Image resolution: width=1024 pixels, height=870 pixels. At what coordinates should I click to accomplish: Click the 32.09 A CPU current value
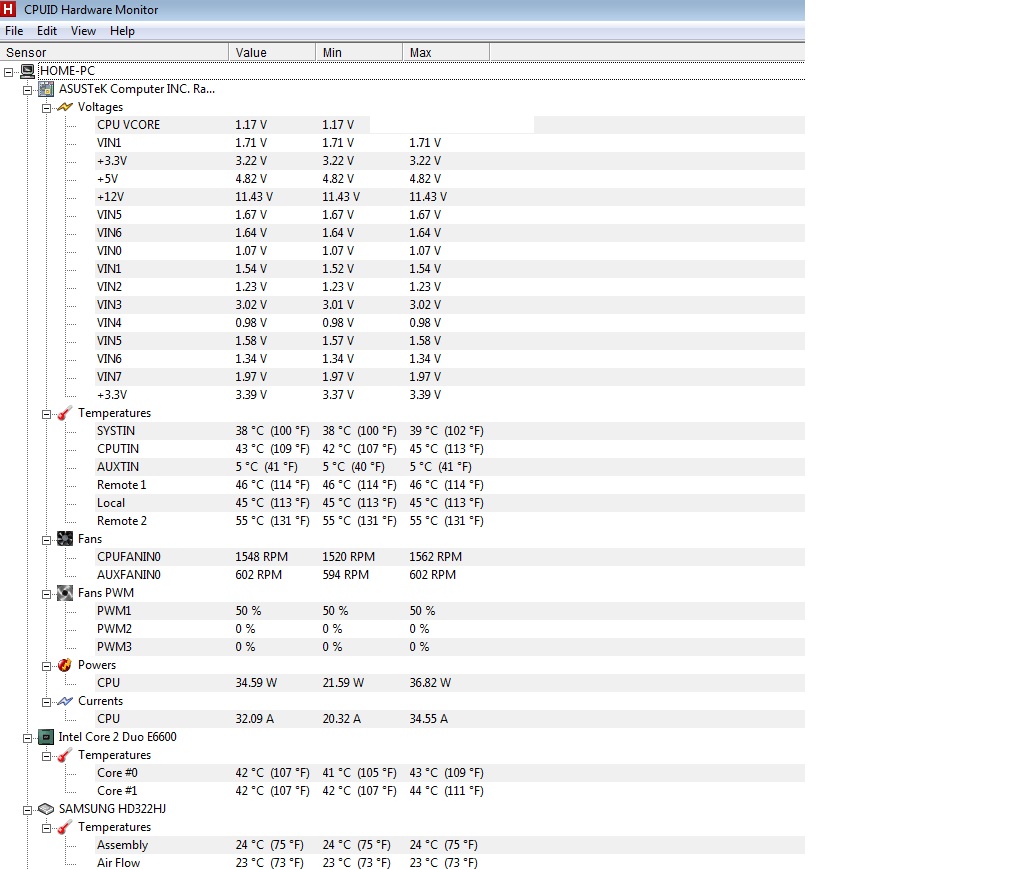point(255,718)
